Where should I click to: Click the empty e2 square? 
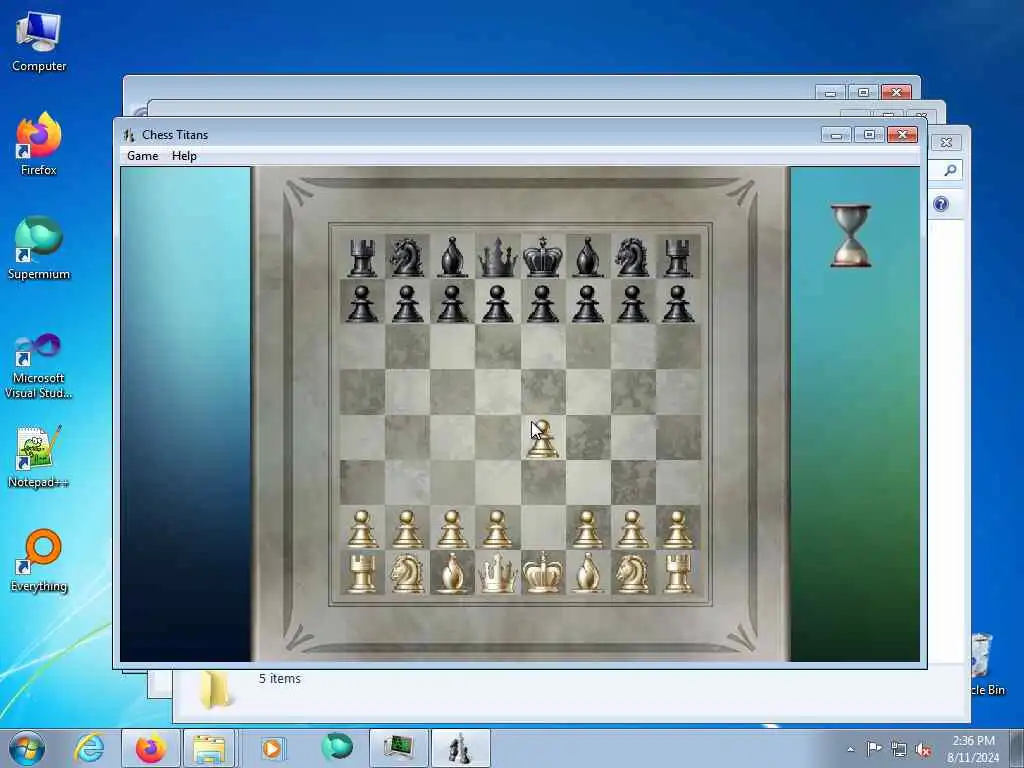[x=543, y=527]
